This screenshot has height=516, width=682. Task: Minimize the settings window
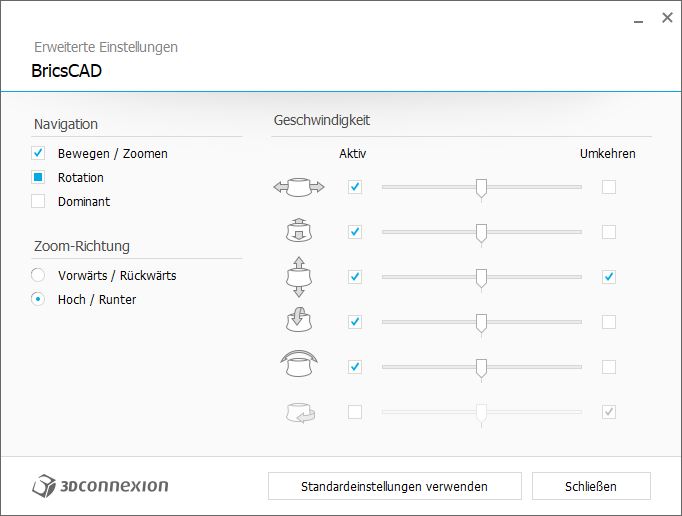point(639,19)
